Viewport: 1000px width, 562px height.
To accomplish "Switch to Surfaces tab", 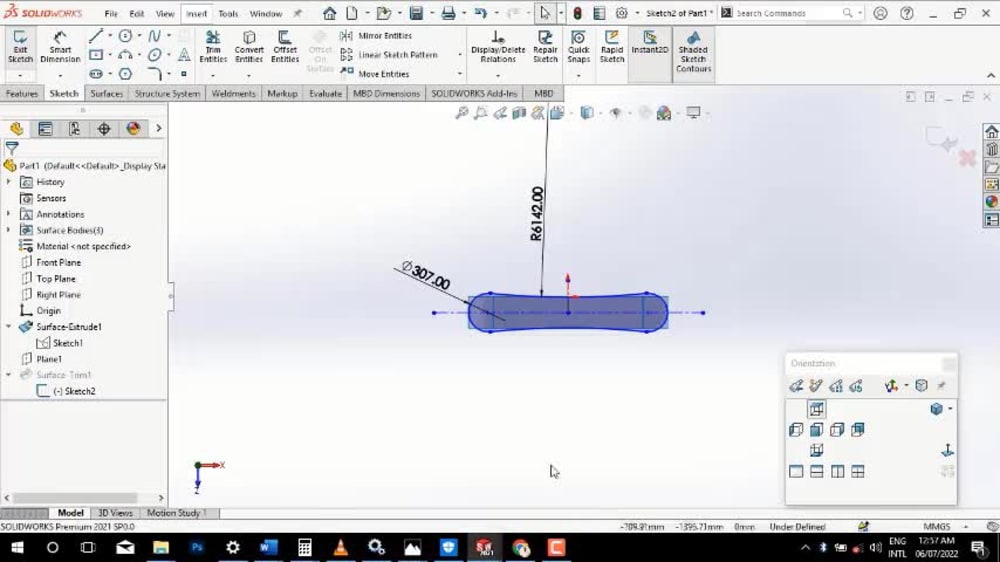I will pyautogui.click(x=107, y=94).
